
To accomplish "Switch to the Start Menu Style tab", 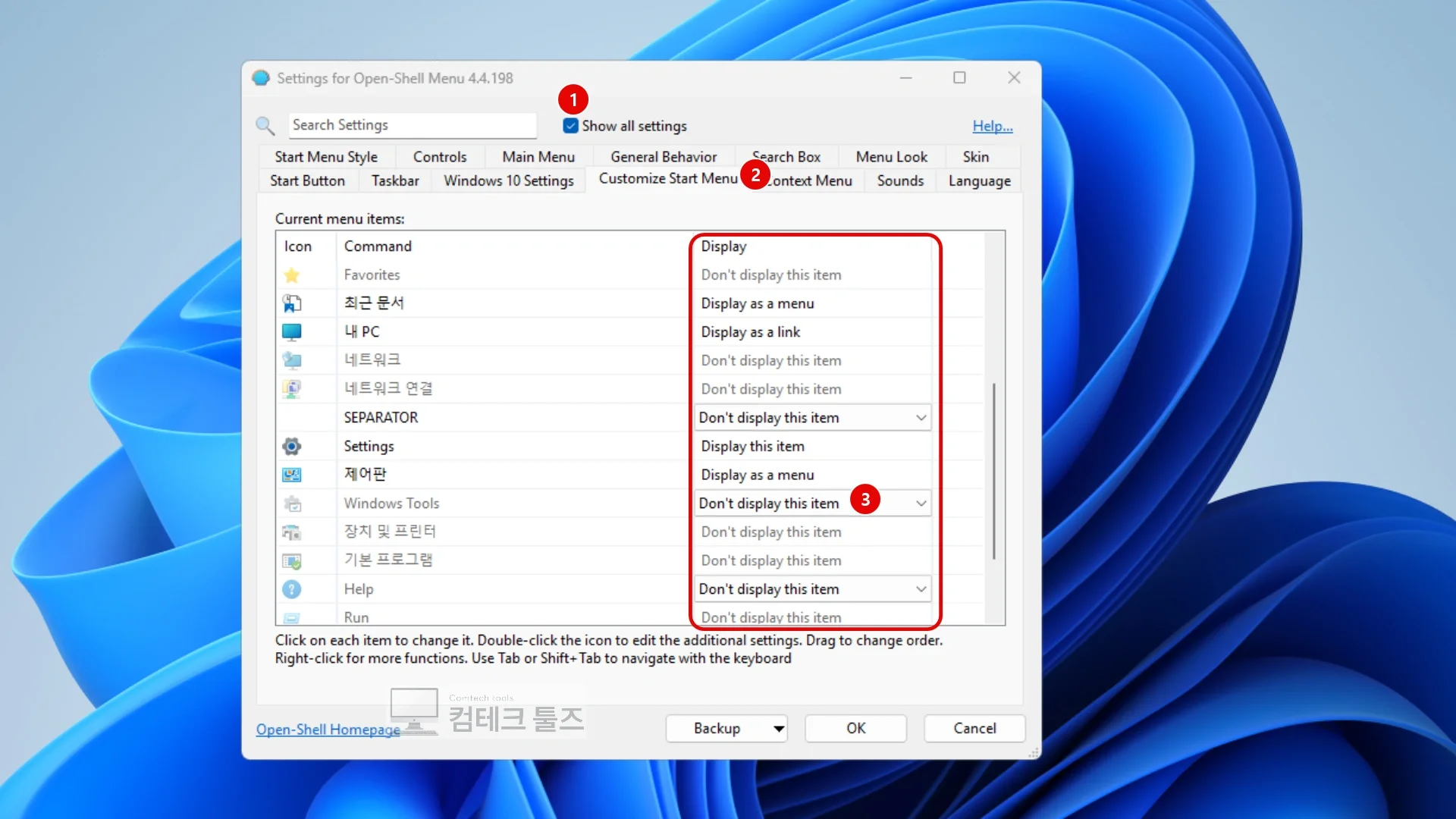I will tap(326, 157).
